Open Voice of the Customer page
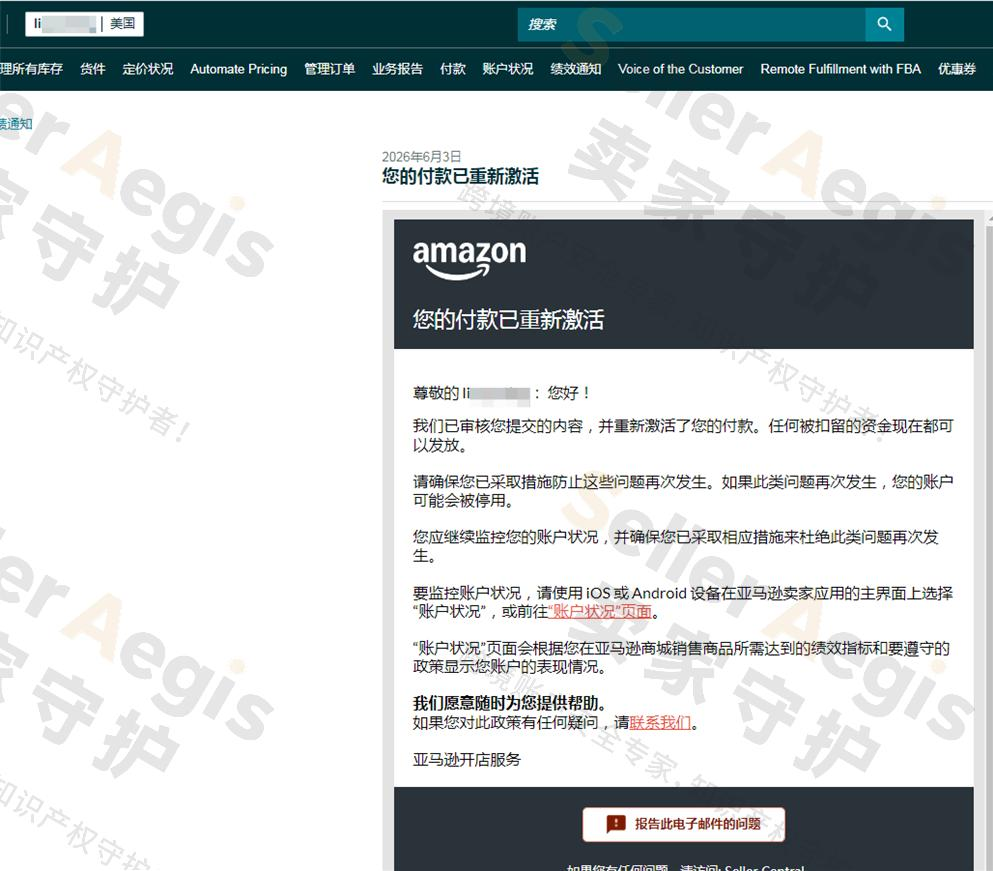 click(681, 68)
